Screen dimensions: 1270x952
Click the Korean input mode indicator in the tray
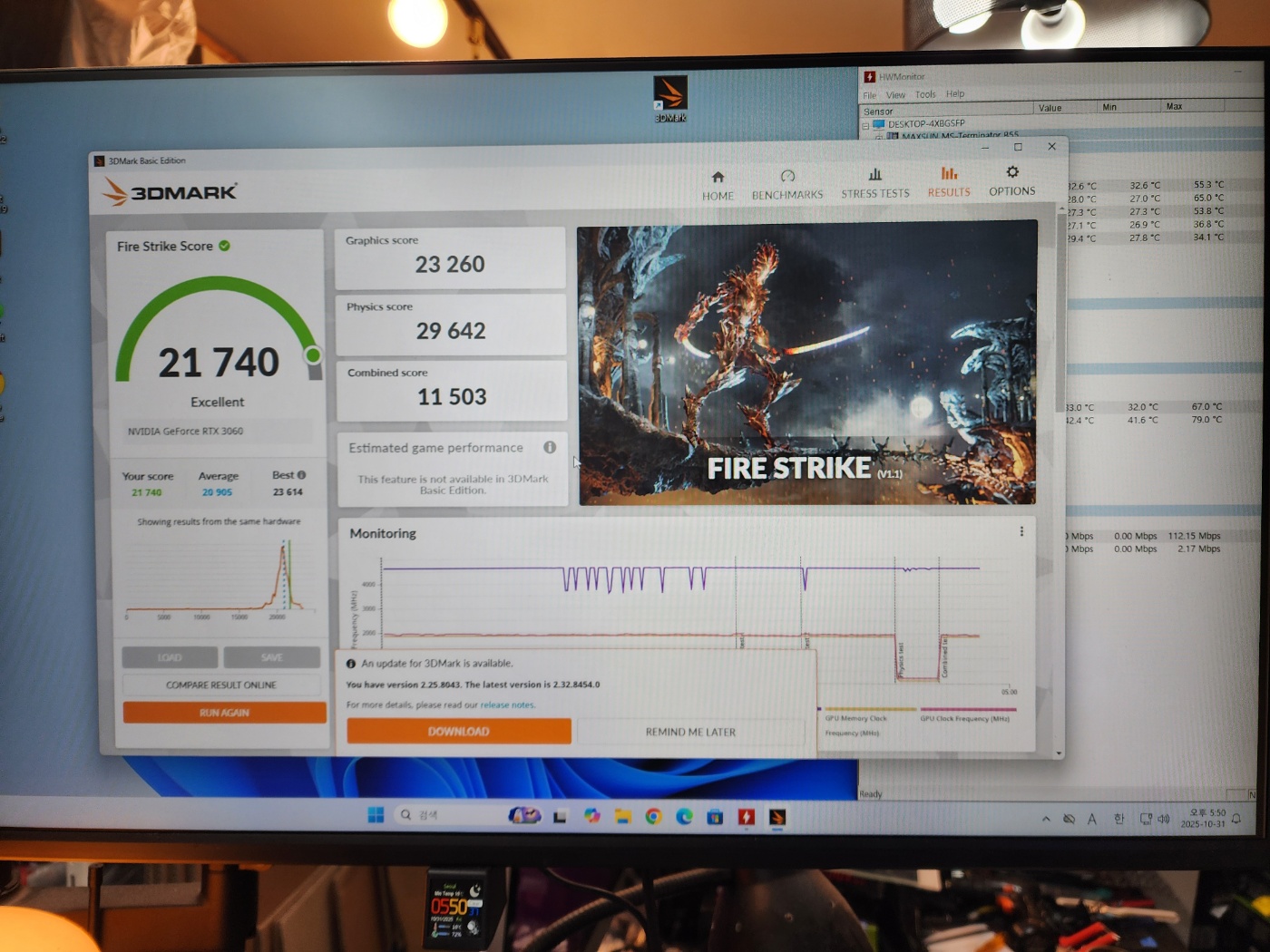[1119, 819]
